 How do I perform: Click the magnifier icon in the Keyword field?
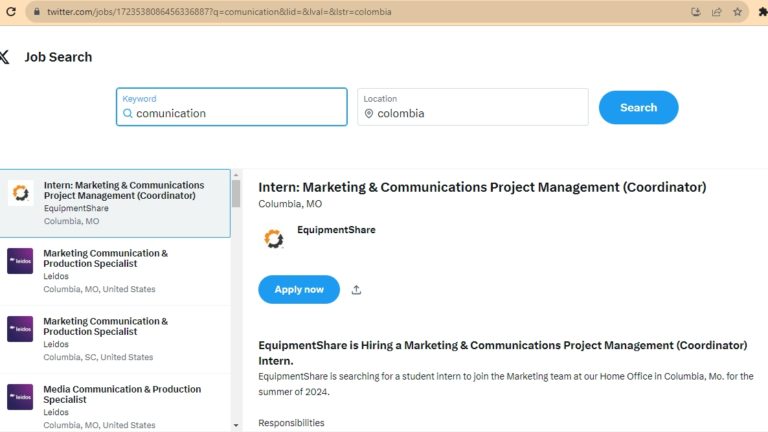pos(127,114)
